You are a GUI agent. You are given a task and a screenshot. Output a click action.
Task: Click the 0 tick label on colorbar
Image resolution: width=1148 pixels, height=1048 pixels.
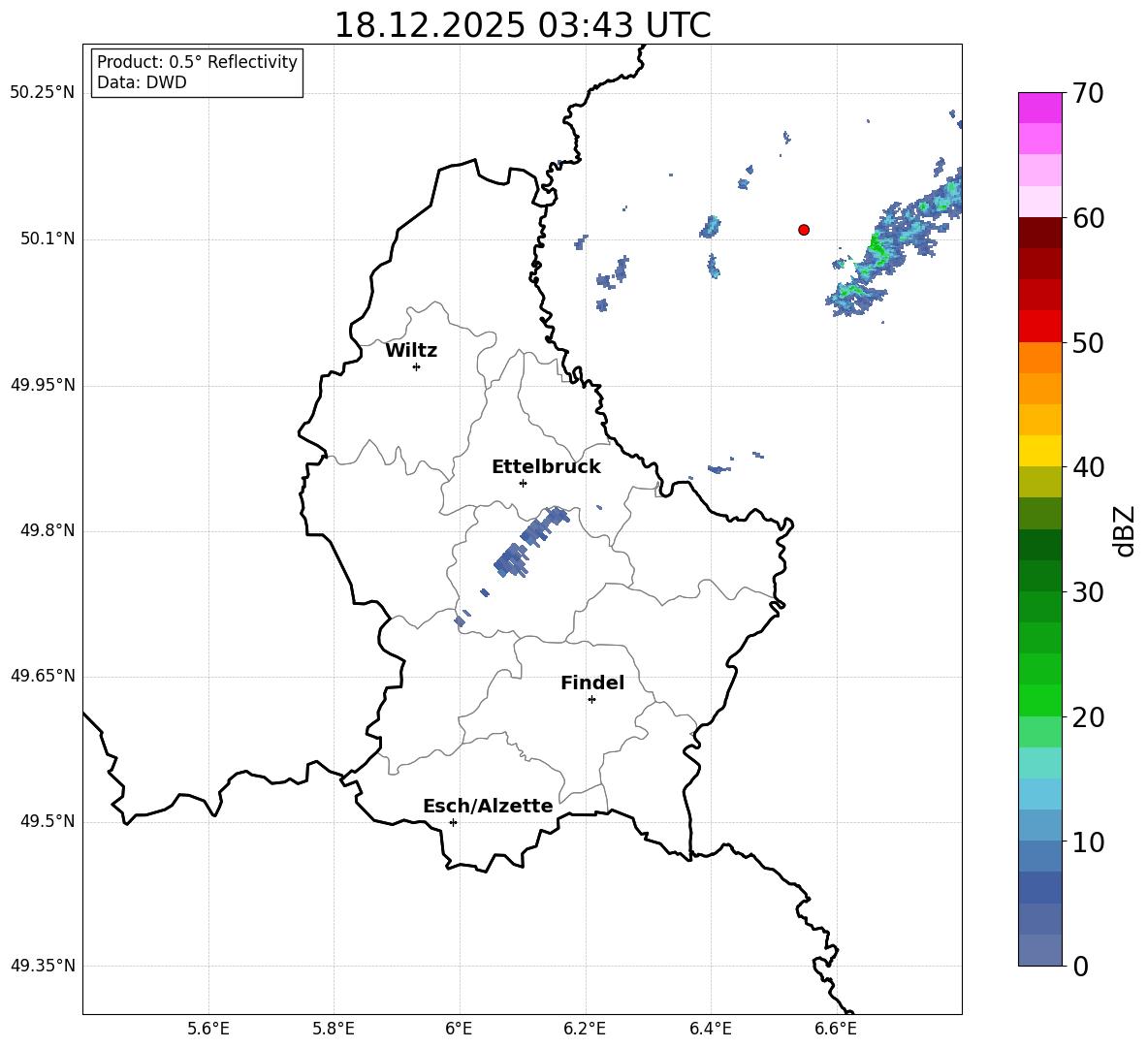1081,966
